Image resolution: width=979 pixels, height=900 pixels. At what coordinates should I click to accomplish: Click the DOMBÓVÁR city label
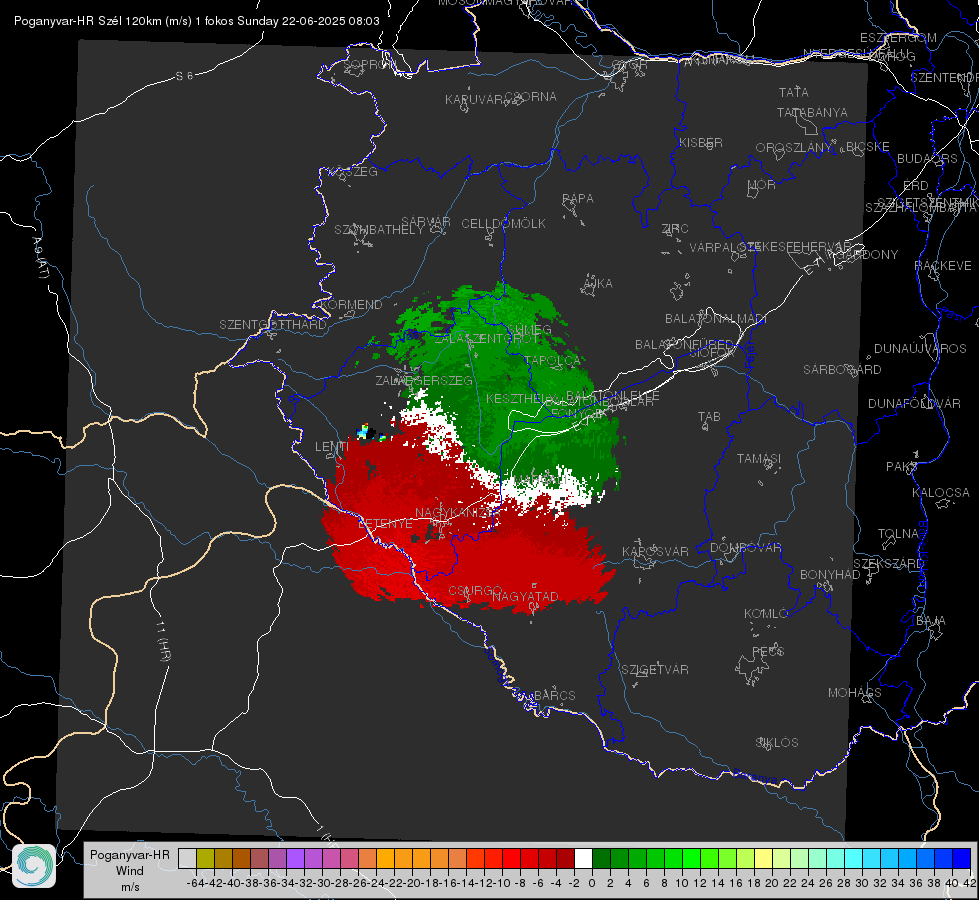tap(745, 548)
